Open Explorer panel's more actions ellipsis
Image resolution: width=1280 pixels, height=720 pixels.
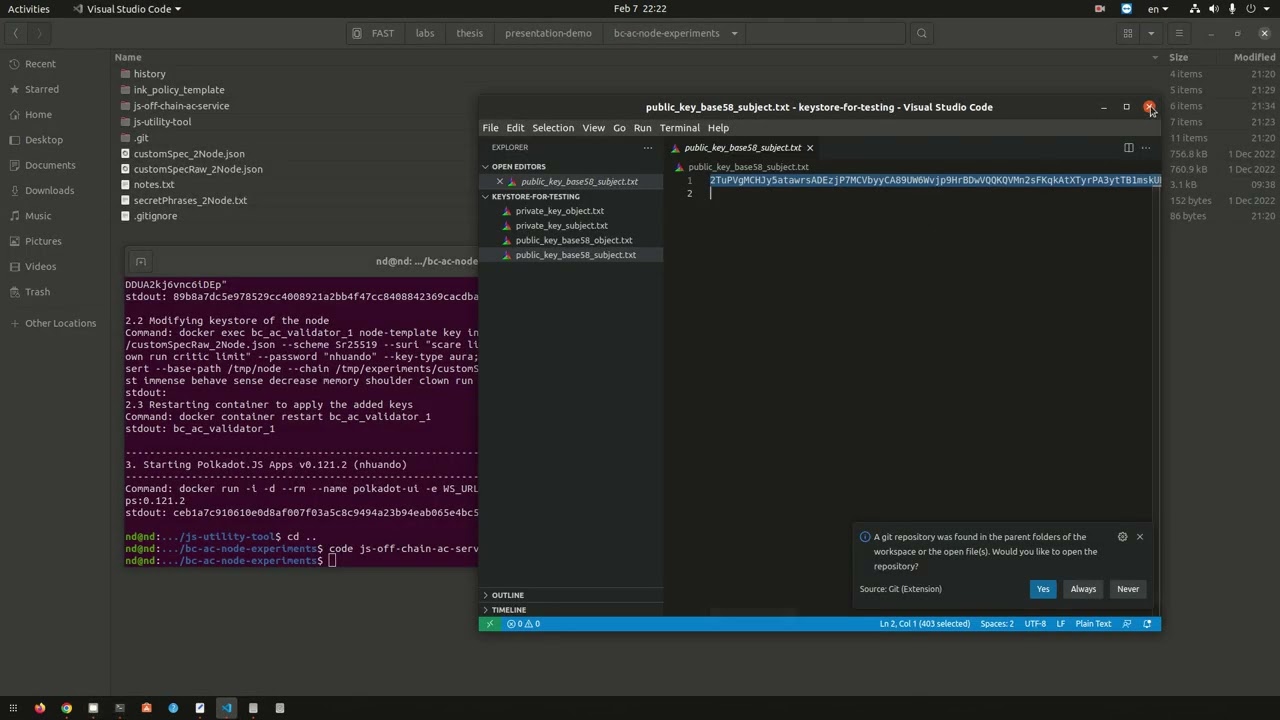[647, 148]
